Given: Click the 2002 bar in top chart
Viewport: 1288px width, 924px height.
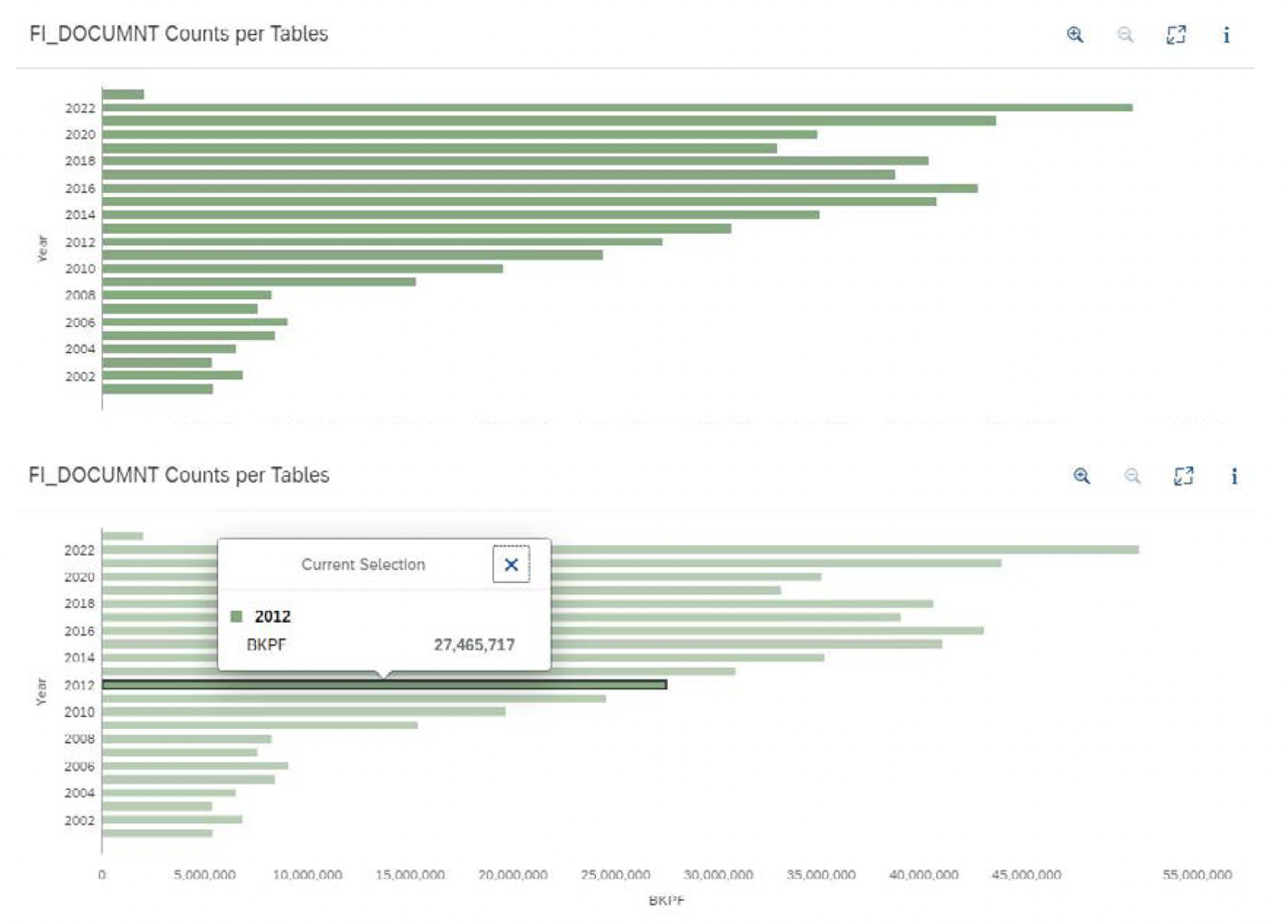Looking at the screenshot, I should pos(172,375).
